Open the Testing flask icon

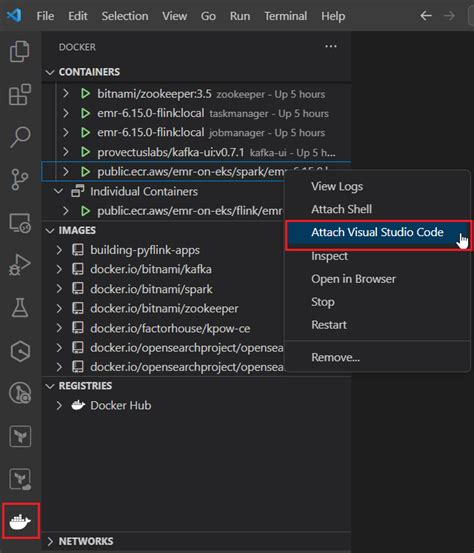pos(20,308)
